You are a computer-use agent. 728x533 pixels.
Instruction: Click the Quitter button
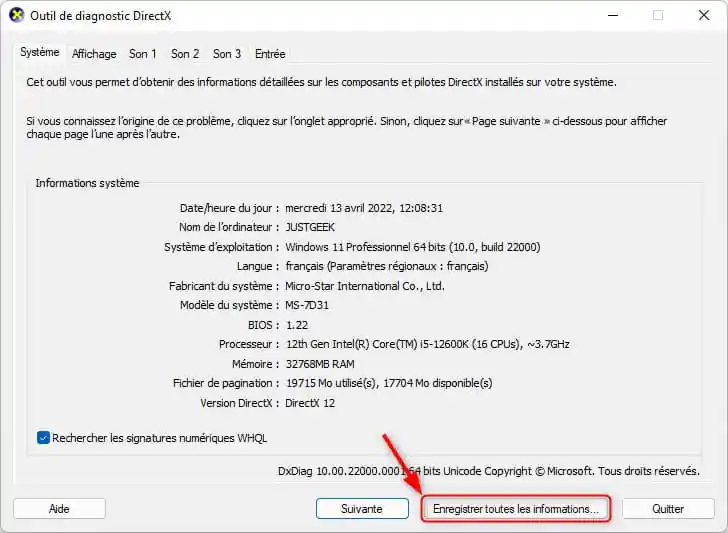coord(668,509)
